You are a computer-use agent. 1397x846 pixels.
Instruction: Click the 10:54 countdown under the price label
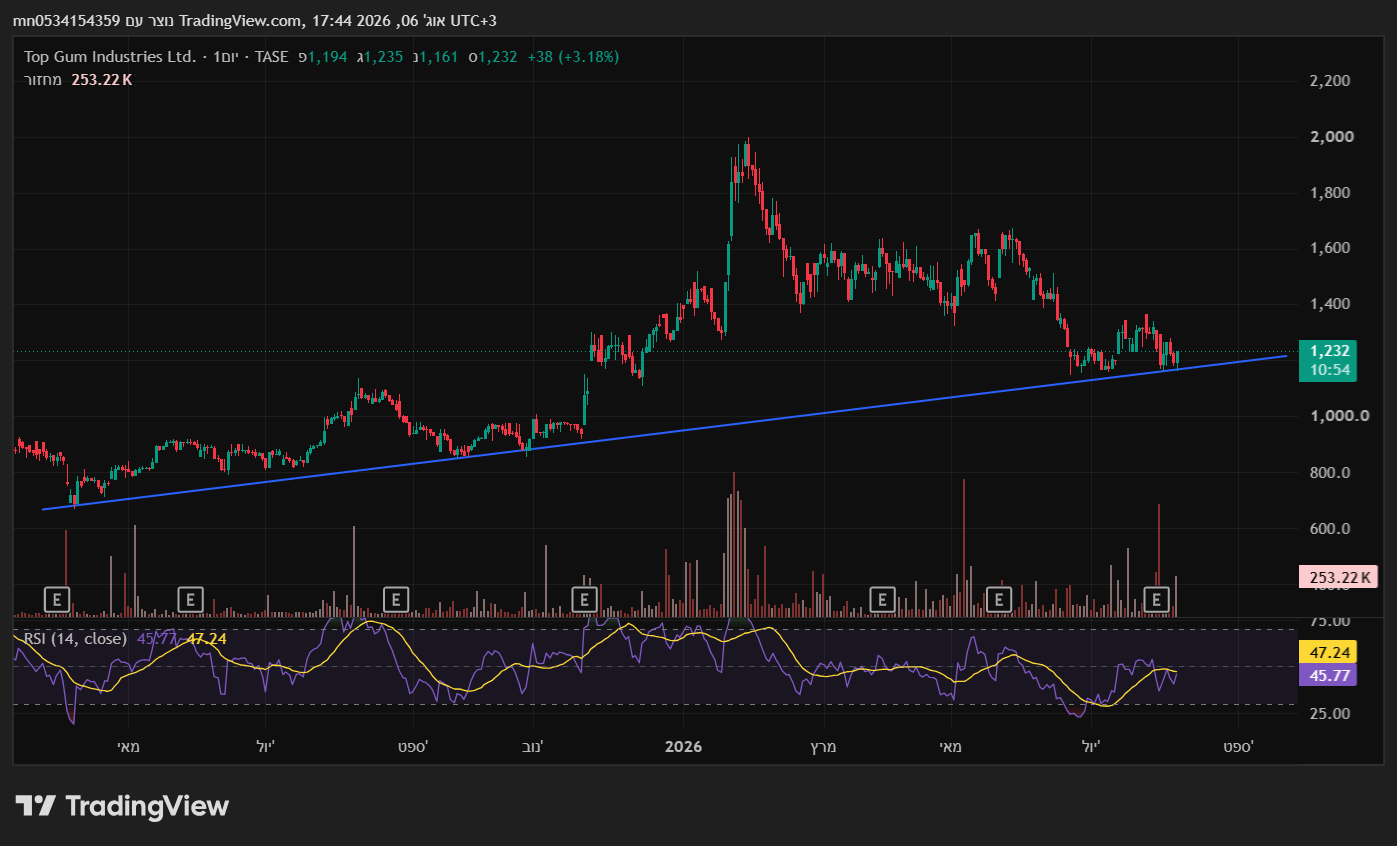[1329, 370]
